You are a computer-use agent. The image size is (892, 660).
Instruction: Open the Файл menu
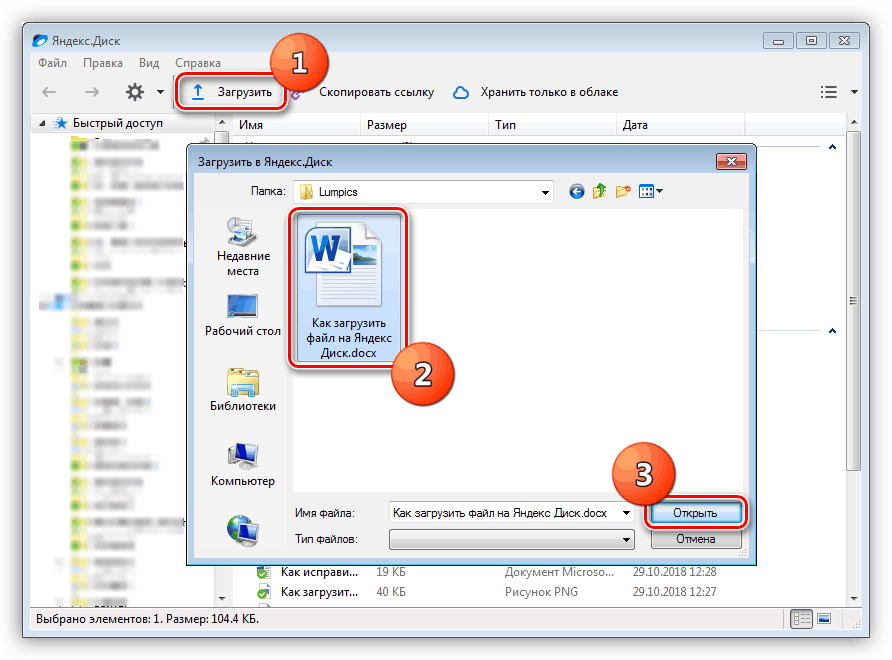[52, 63]
